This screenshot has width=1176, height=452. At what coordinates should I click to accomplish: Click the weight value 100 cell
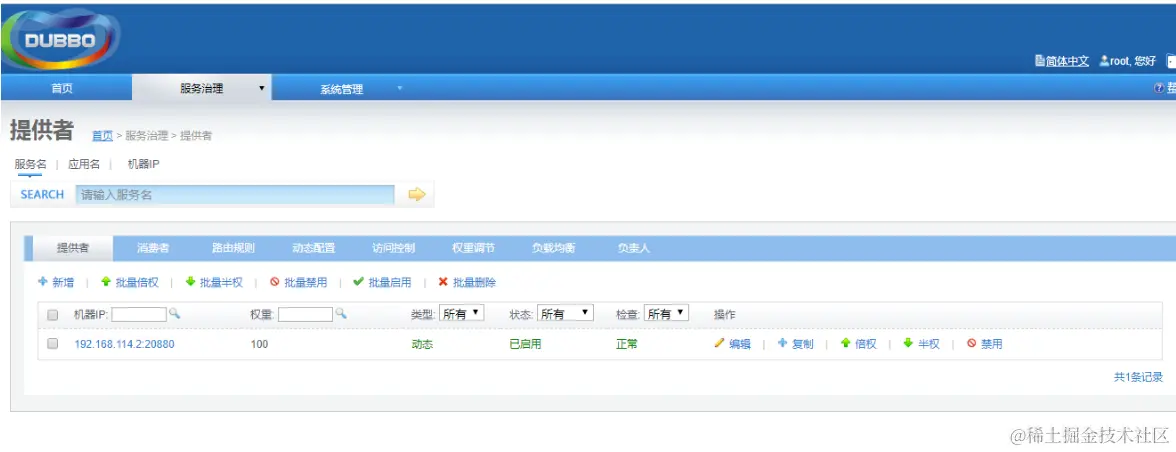[x=260, y=344]
